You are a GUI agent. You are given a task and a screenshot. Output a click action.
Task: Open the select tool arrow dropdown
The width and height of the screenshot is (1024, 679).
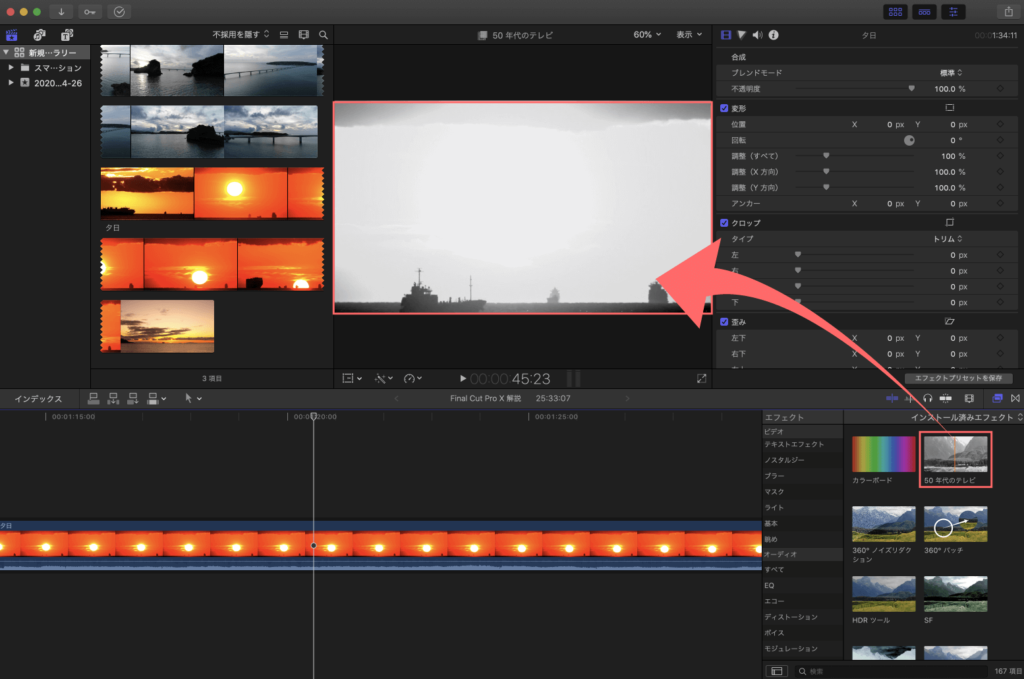tap(193, 398)
